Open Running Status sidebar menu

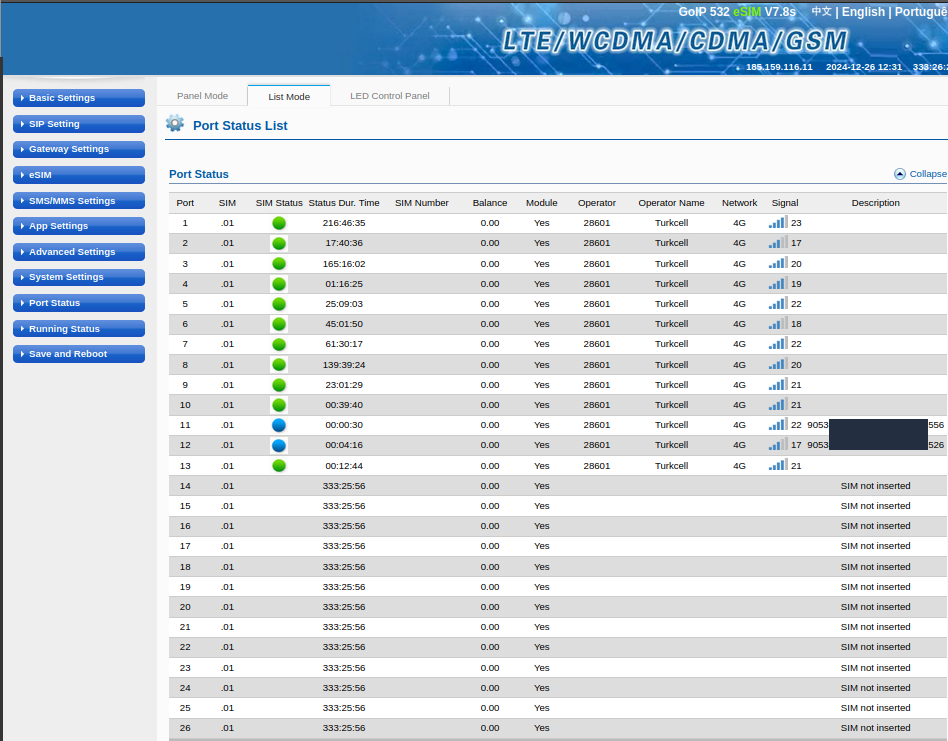(x=79, y=329)
